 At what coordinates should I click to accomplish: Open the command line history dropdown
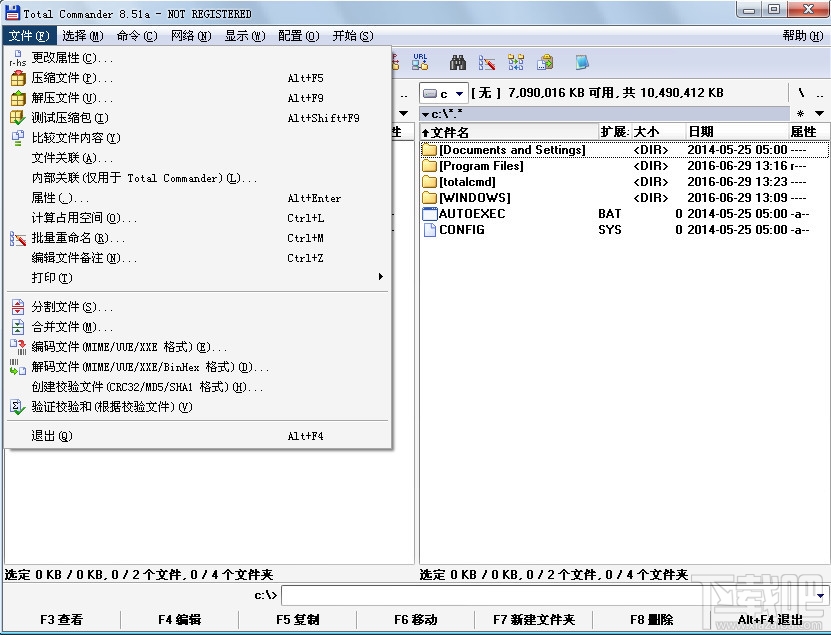[820, 596]
